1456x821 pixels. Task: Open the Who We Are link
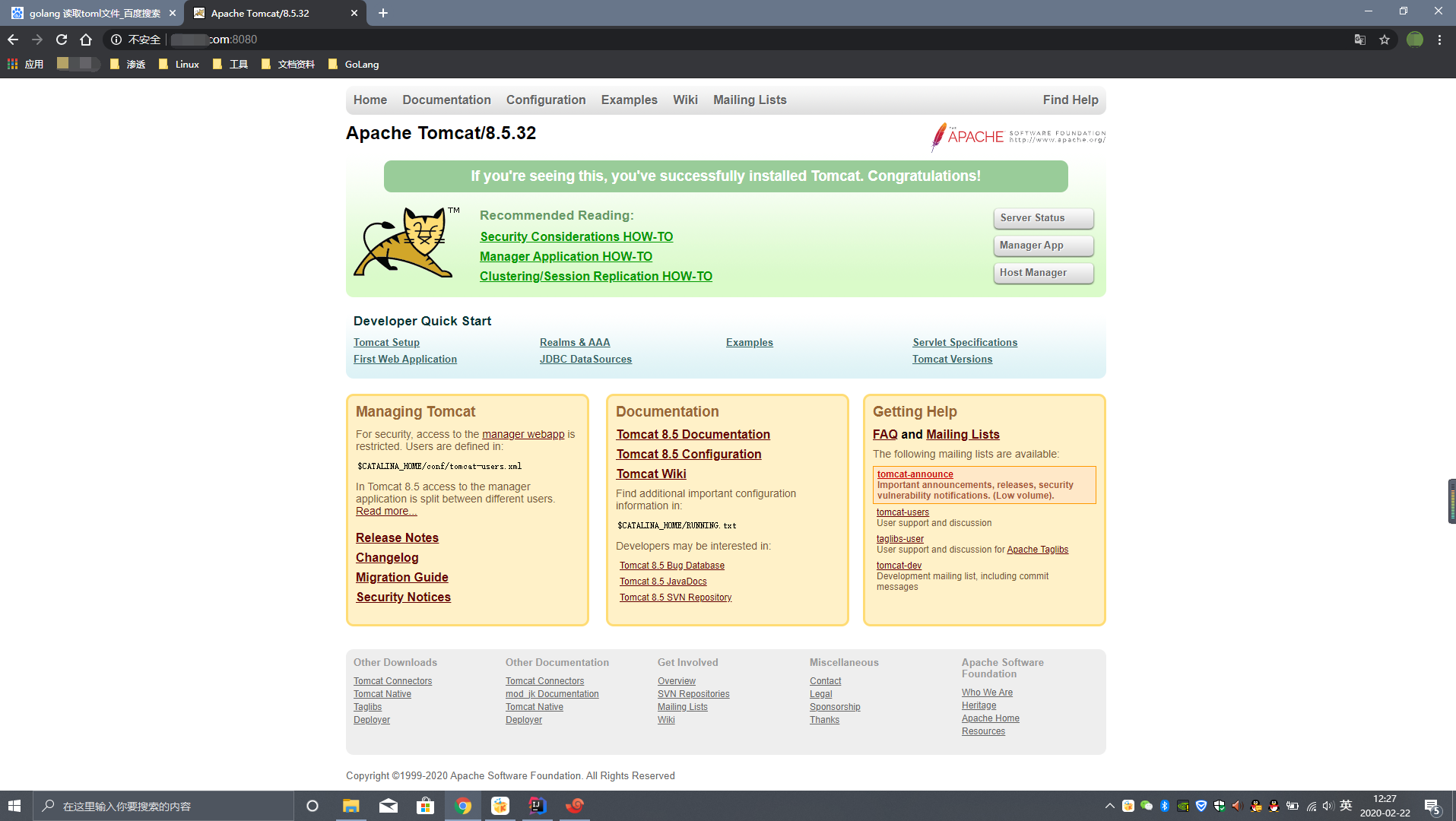[987, 693]
